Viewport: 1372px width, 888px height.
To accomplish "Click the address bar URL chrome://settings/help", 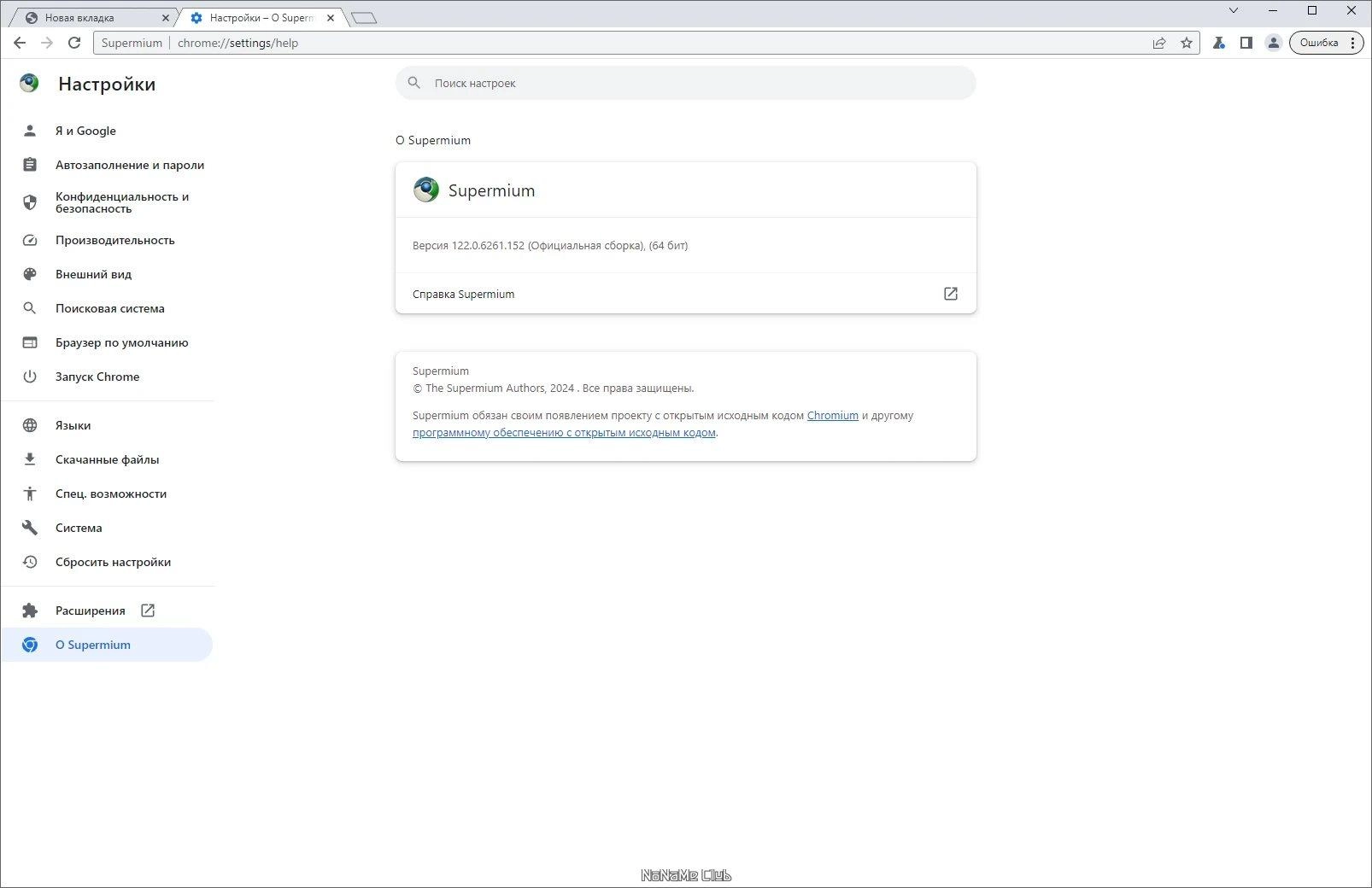I will [x=237, y=43].
